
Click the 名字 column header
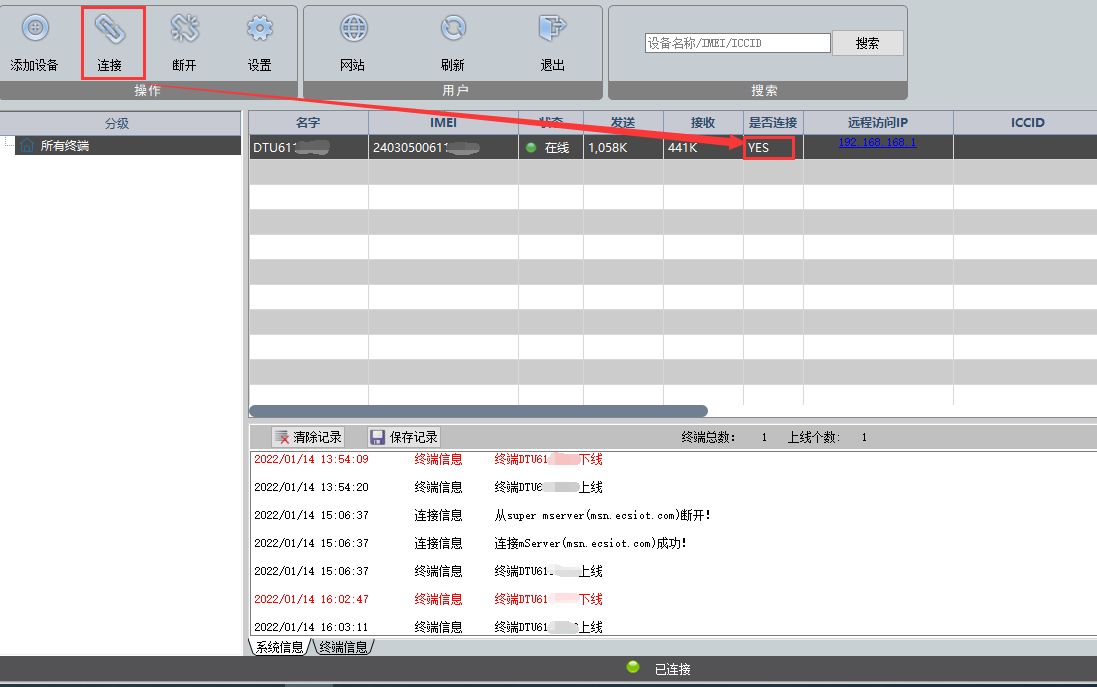309,122
